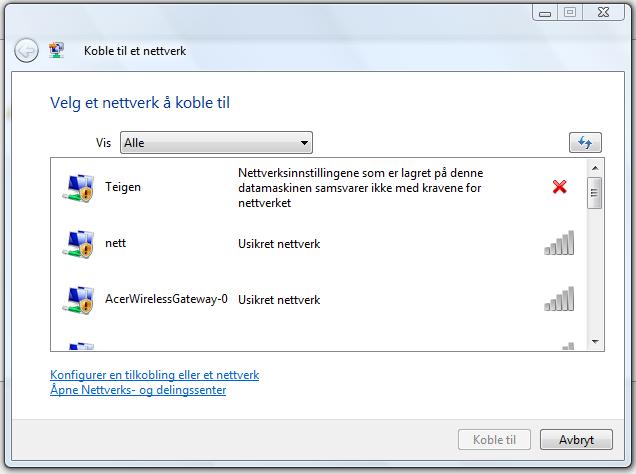Click the AcerWirelessGateway-0 network icon
Image resolution: width=636 pixels, height=474 pixels.
[x=79, y=300]
